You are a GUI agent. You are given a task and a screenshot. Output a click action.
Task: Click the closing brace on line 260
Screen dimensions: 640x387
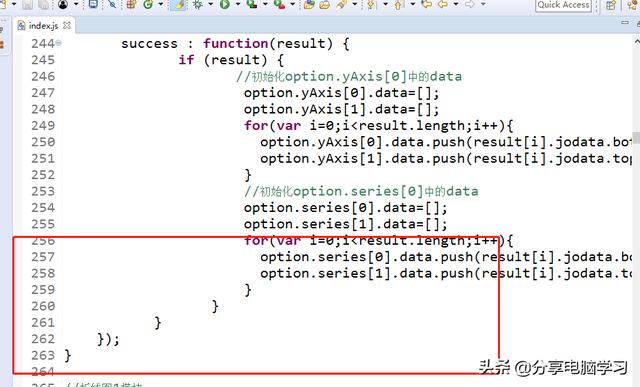point(215,306)
